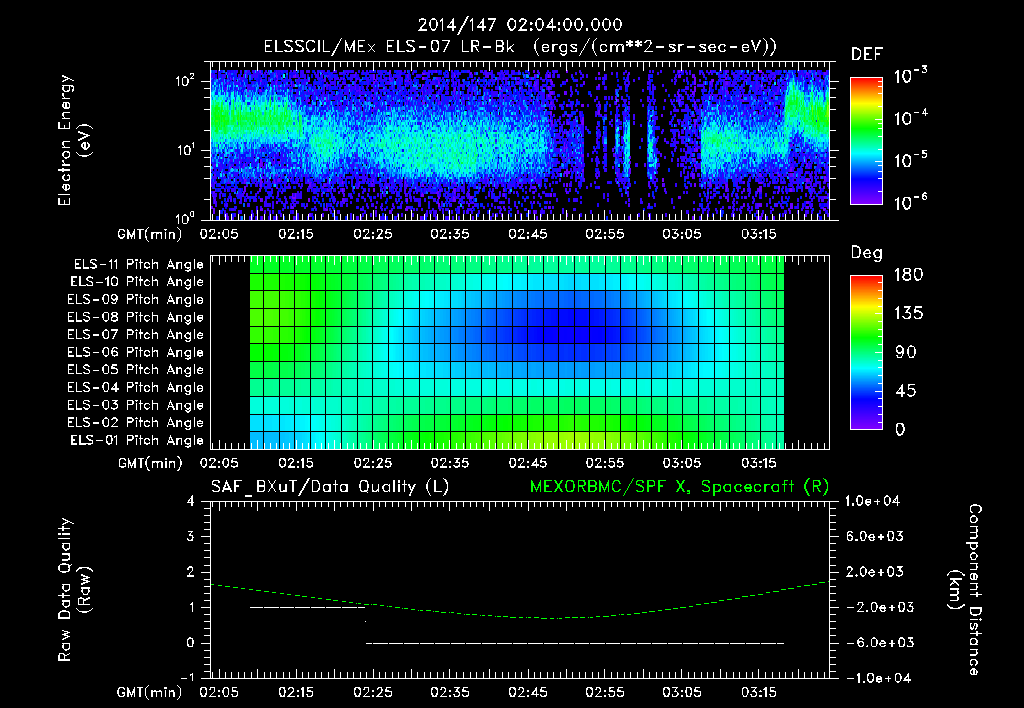Click the '2.0e+03' right-axis tick value
This screenshot has width=1024, height=708.
tap(874, 571)
